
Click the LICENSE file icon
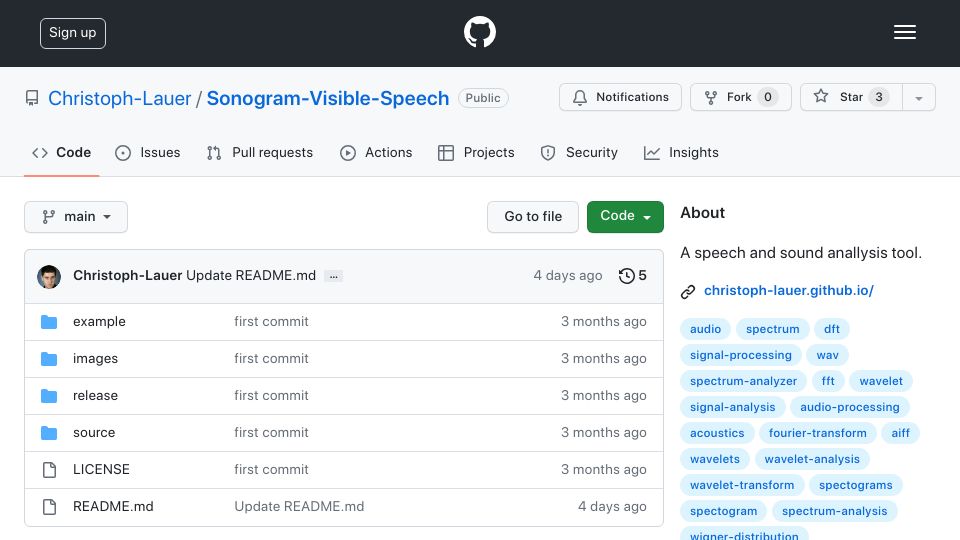click(x=50, y=470)
